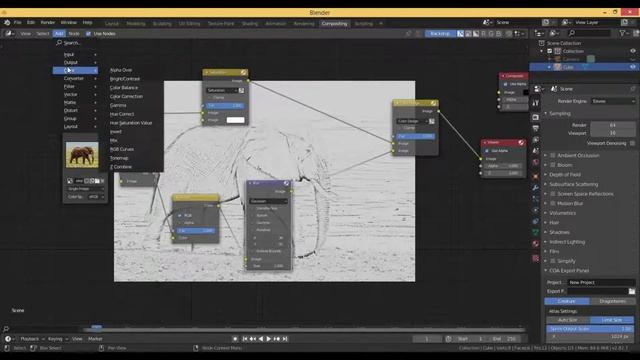Open the Render properties tab icon
This screenshot has width=640, height=360.
pyautogui.click(x=536, y=118)
